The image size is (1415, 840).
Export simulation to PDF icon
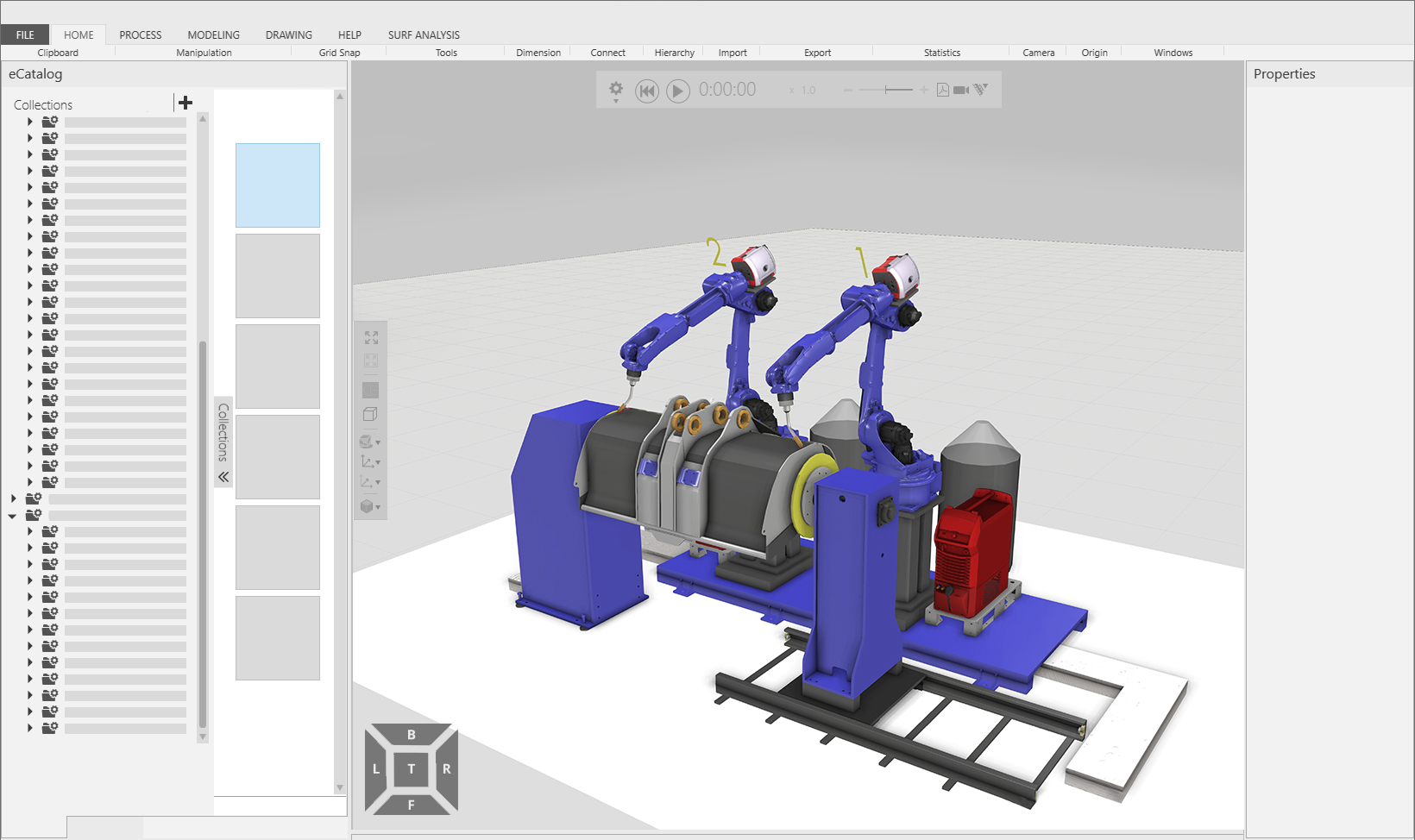tap(943, 90)
